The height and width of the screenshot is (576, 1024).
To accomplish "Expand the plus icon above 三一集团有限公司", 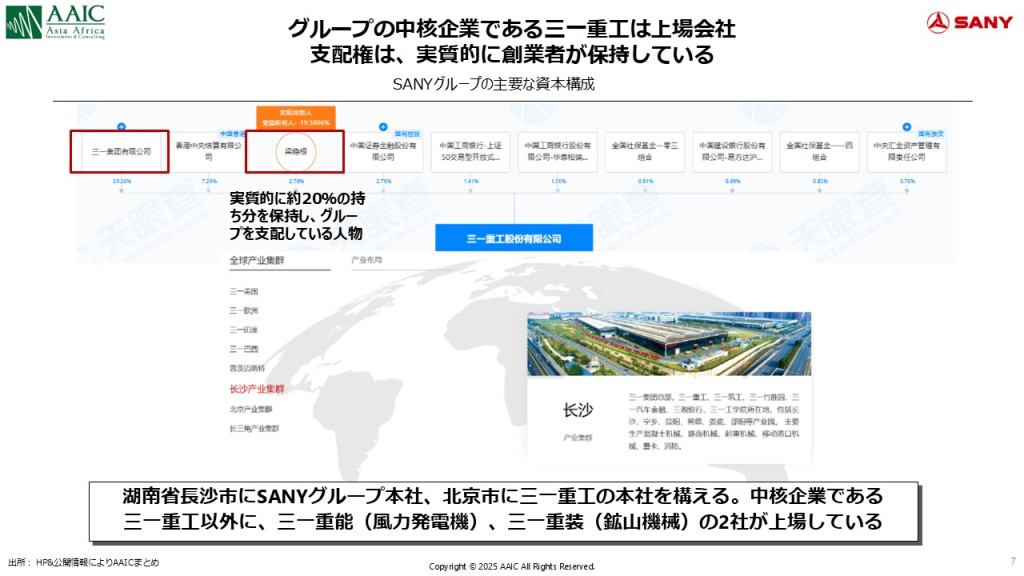I will 121,127.
